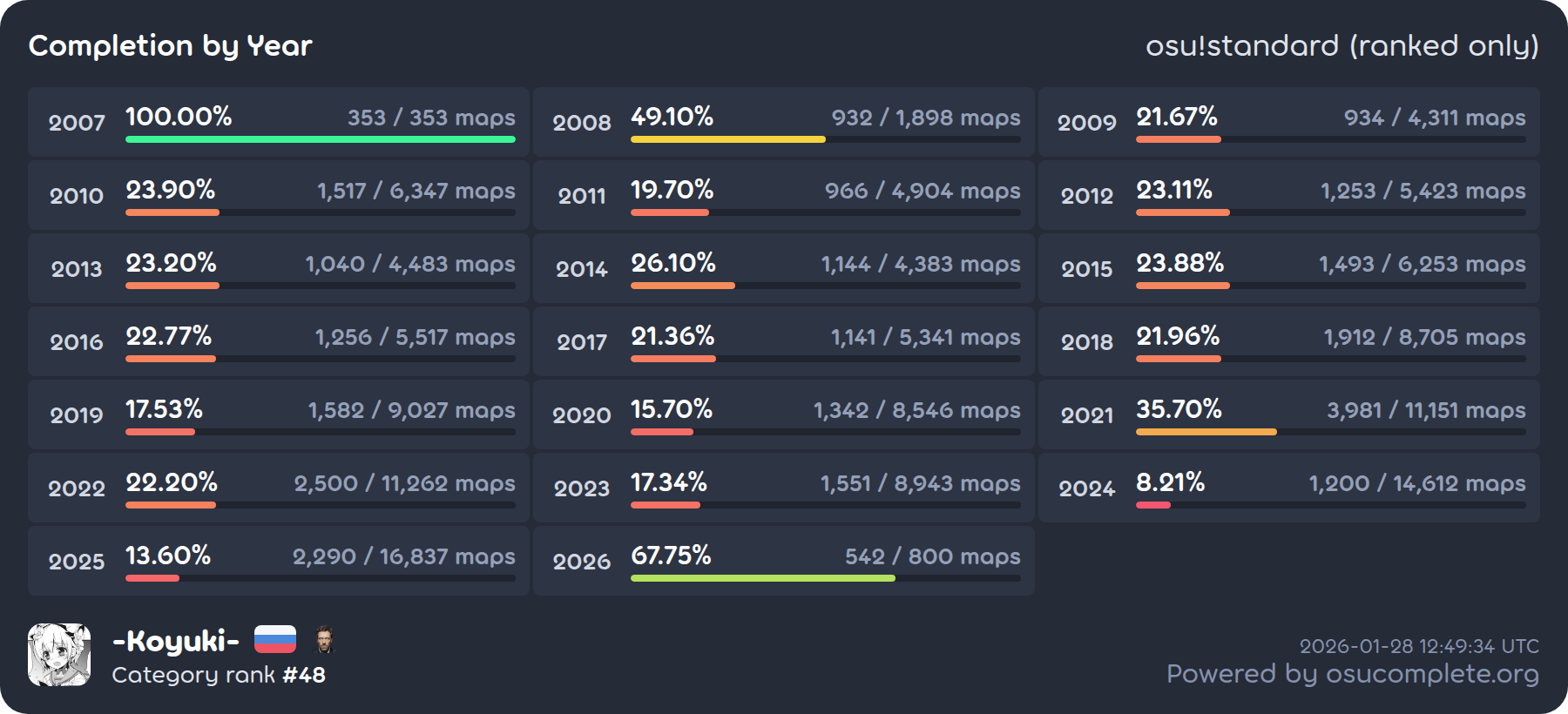Click the 2019 percentage 17.53%
1568x714 pixels.
(164, 409)
